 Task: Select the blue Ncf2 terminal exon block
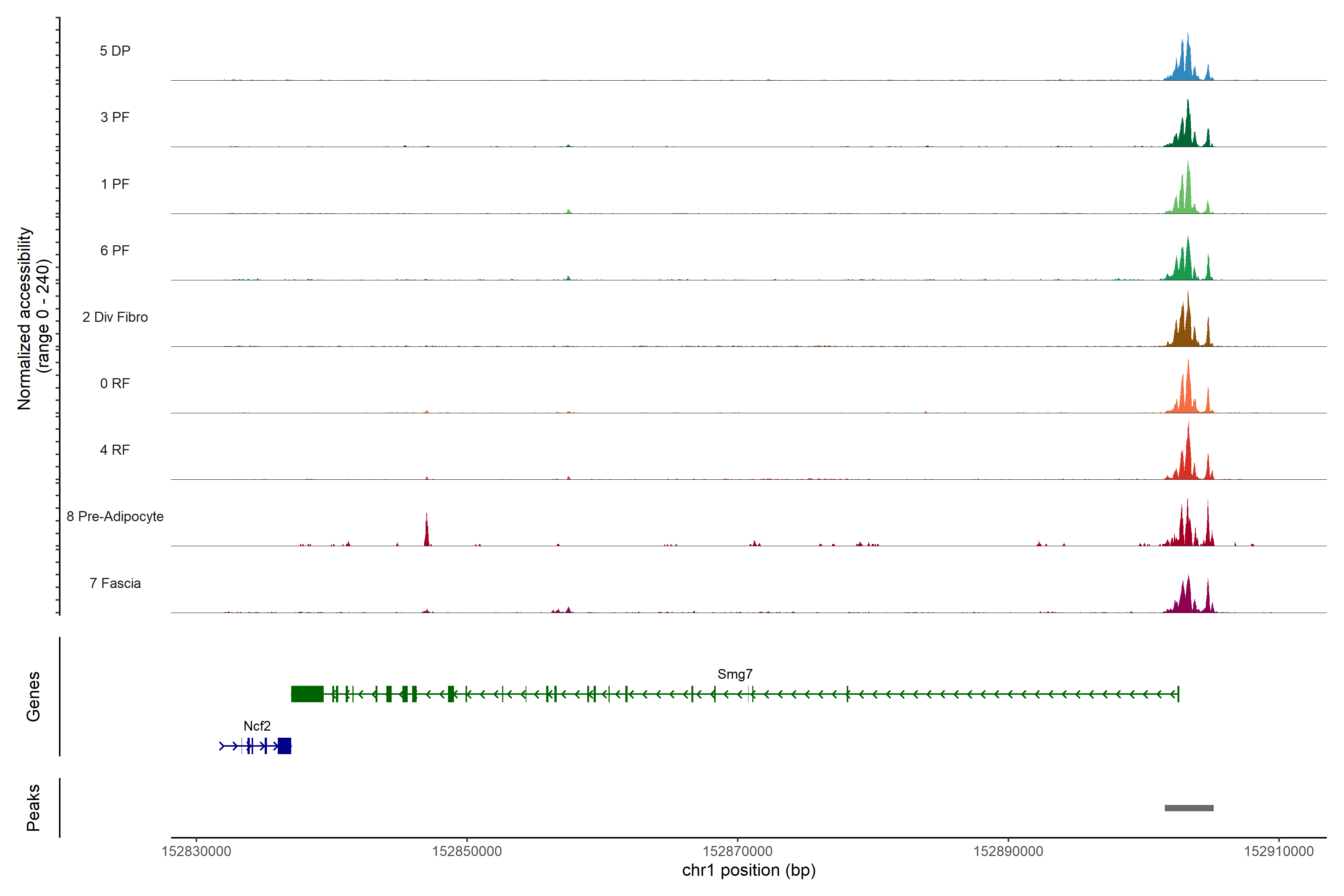click(284, 746)
